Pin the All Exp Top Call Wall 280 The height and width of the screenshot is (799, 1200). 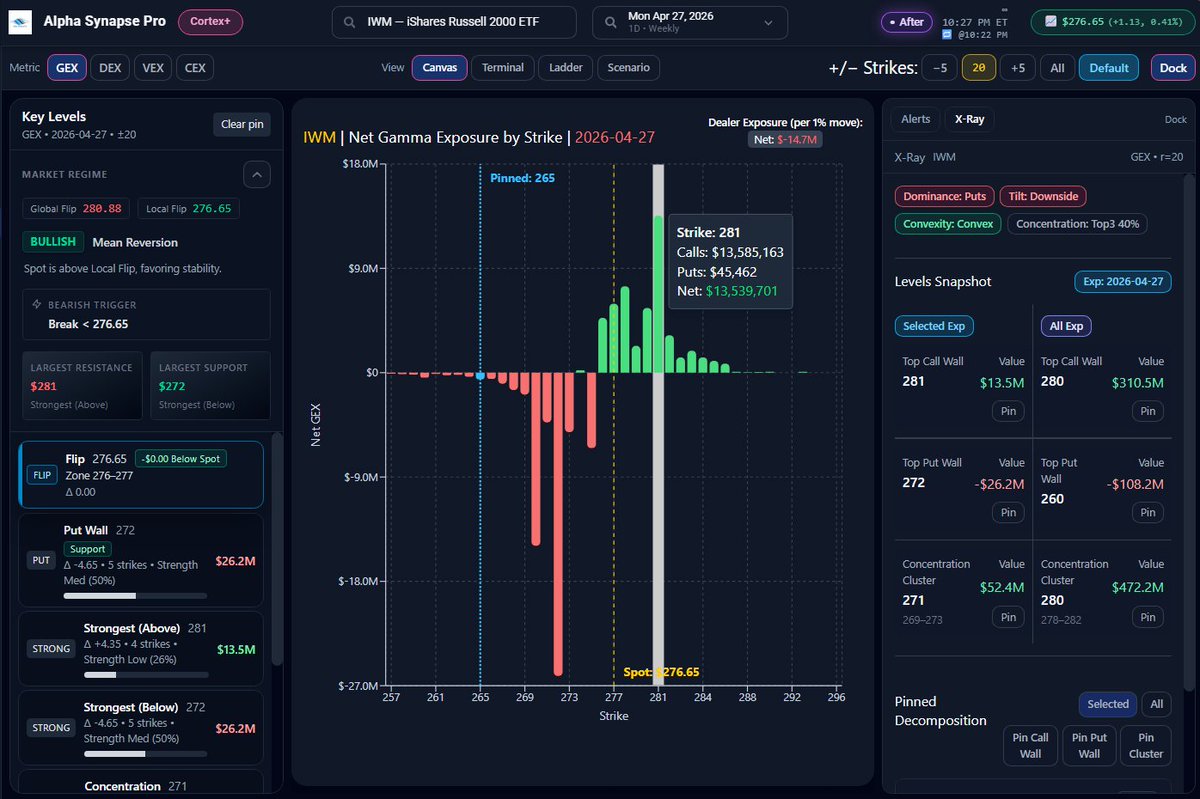click(x=1148, y=411)
